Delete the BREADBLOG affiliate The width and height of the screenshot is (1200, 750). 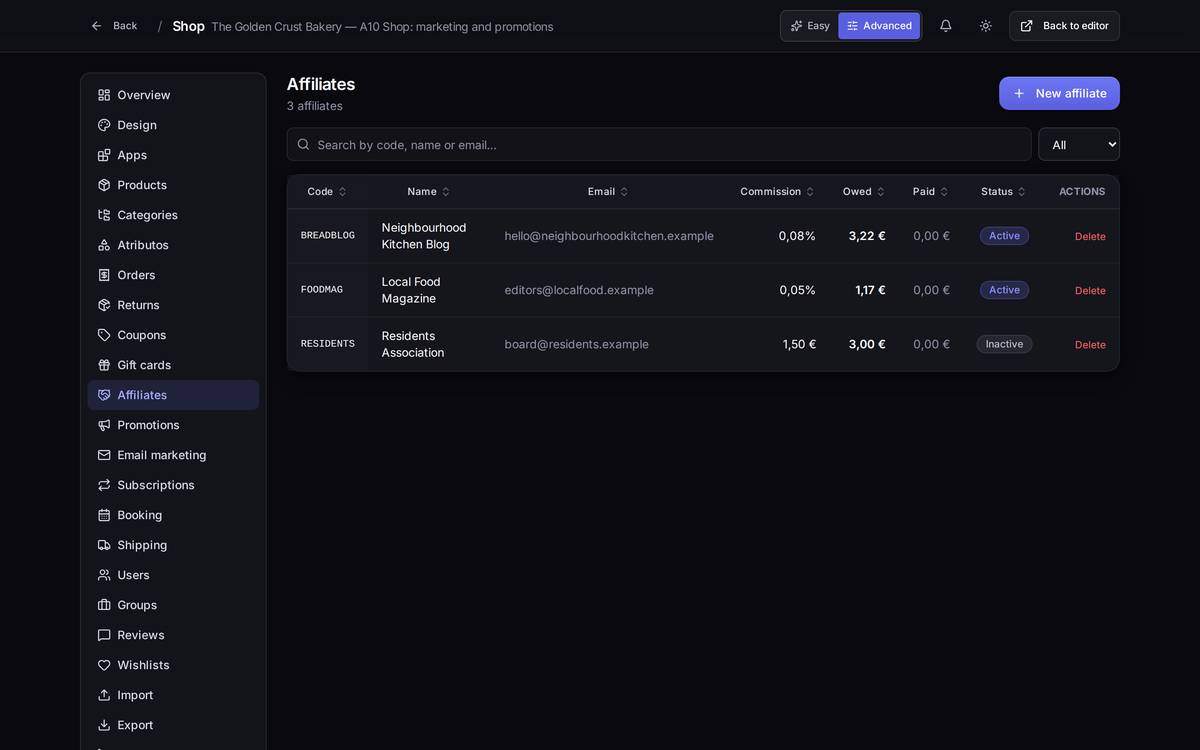[1090, 237]
